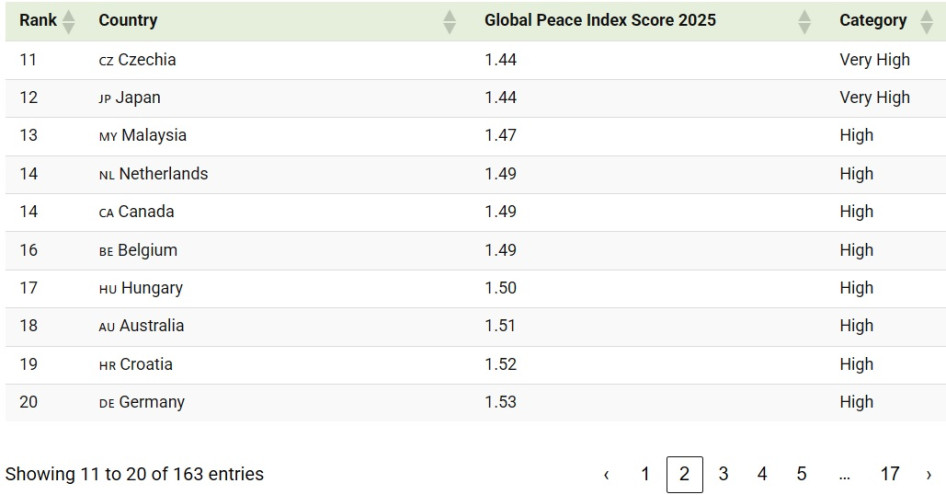Open page 5 of the table
The height and width of the screenshot is (495, 946).
tap(801, 474)
